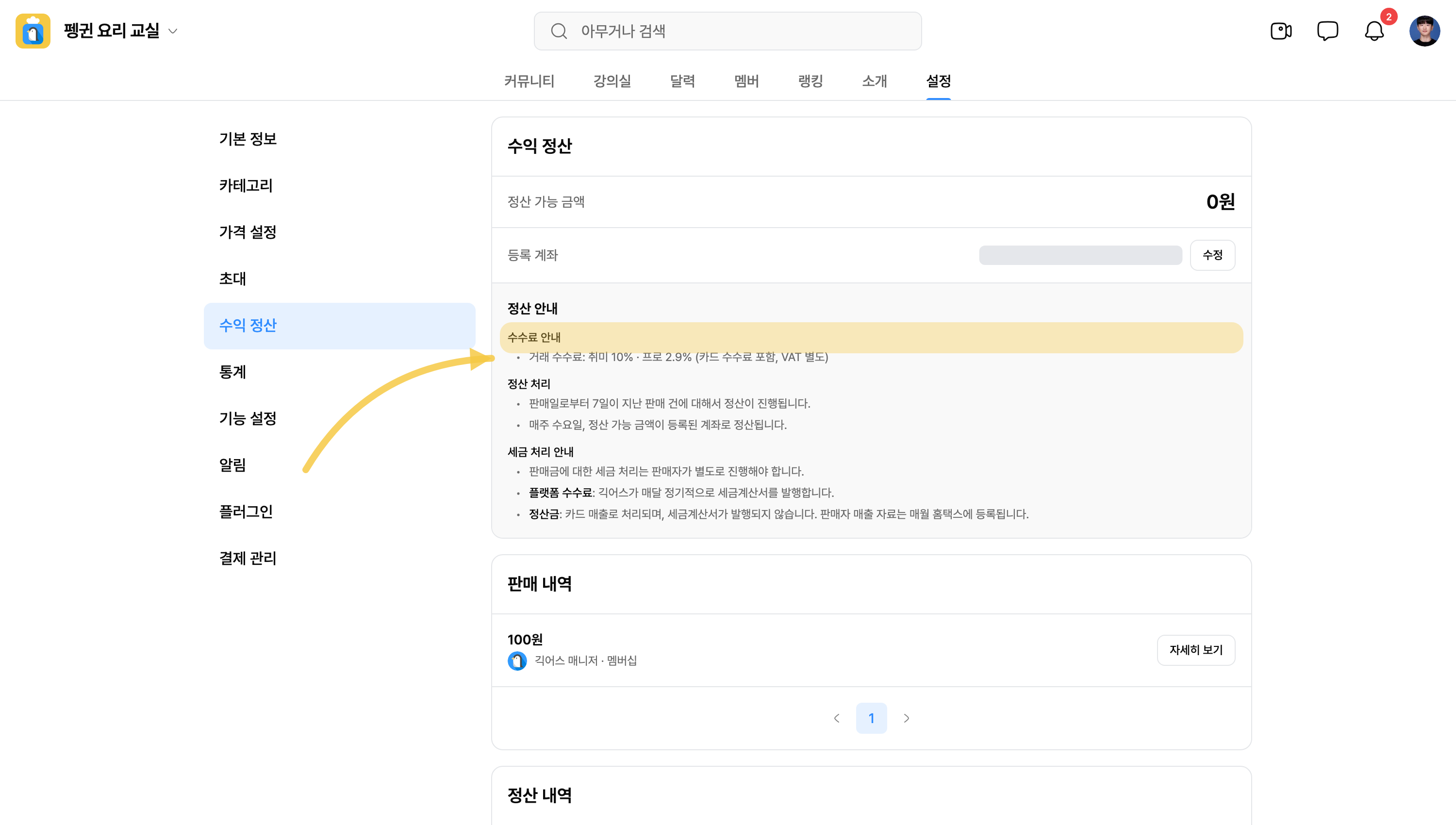
Task: Open the chat bubble messages icon
Action: pos(1327,31)
